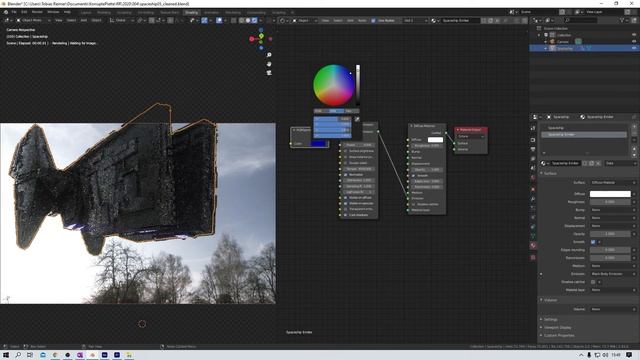
Task: Click the Camera object icon in outliner
Action: pyautogui.click(x=552, y=41)
